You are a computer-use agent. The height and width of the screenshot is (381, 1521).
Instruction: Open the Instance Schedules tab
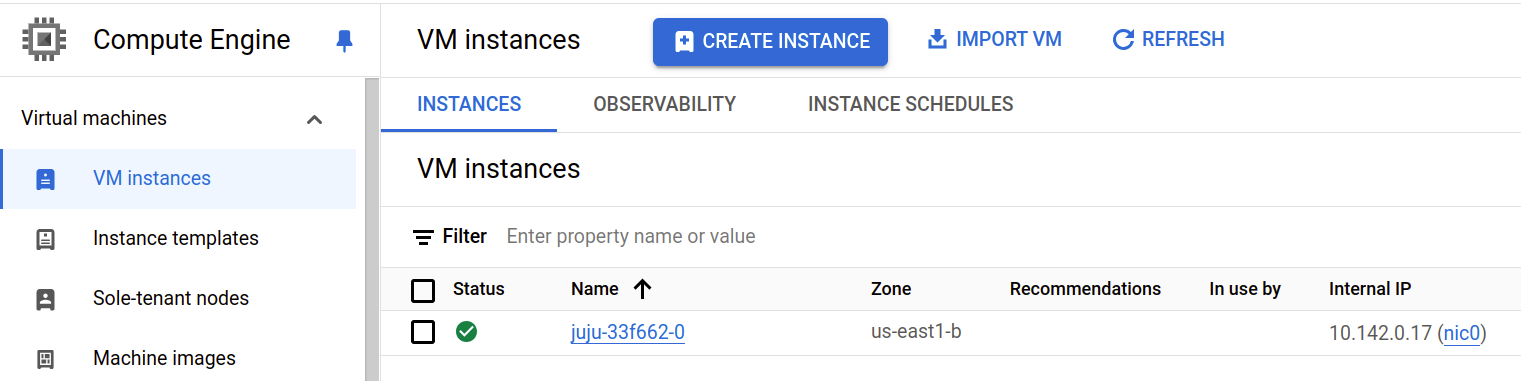910,104
